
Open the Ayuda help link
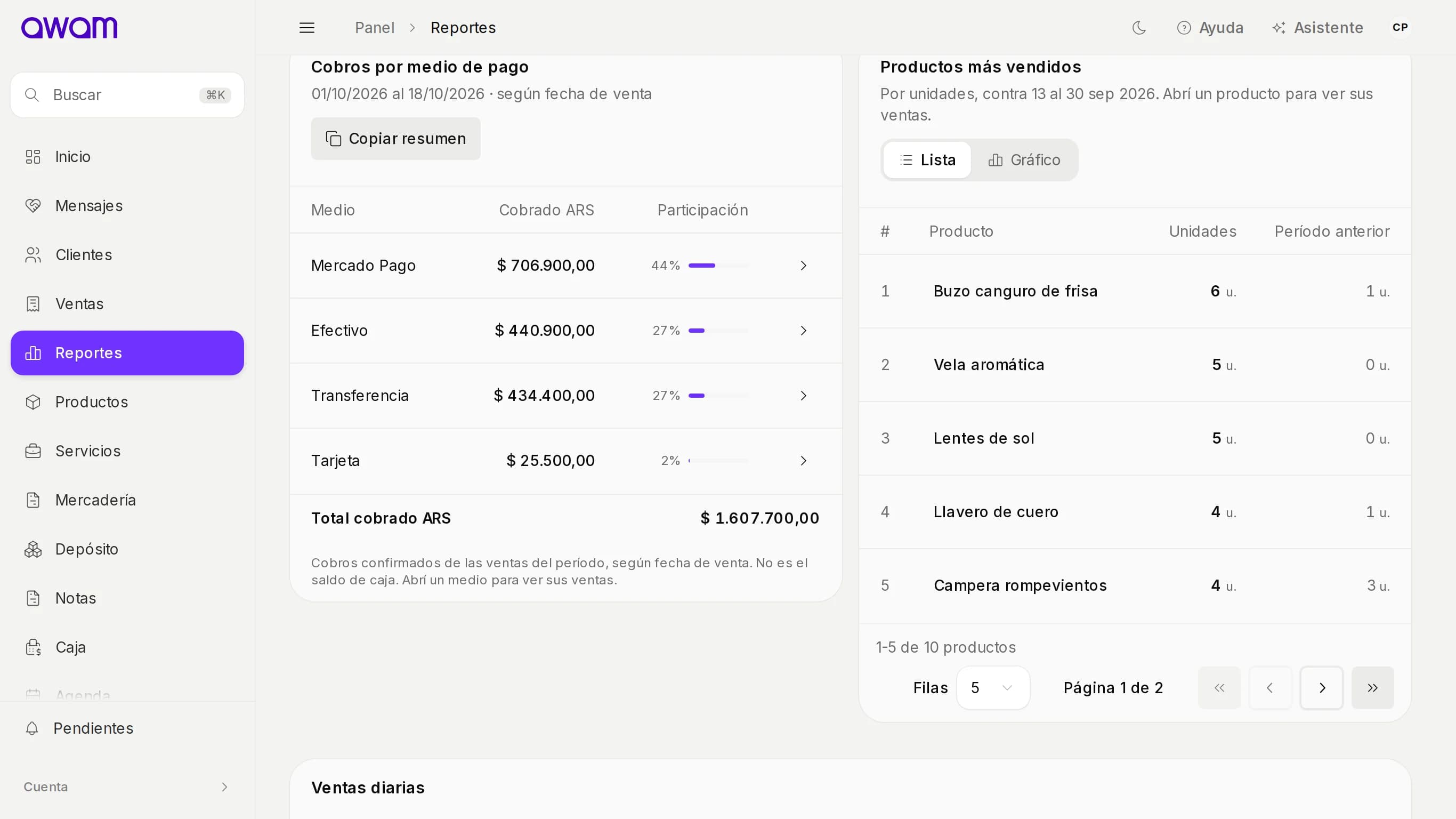[1210, 27]
